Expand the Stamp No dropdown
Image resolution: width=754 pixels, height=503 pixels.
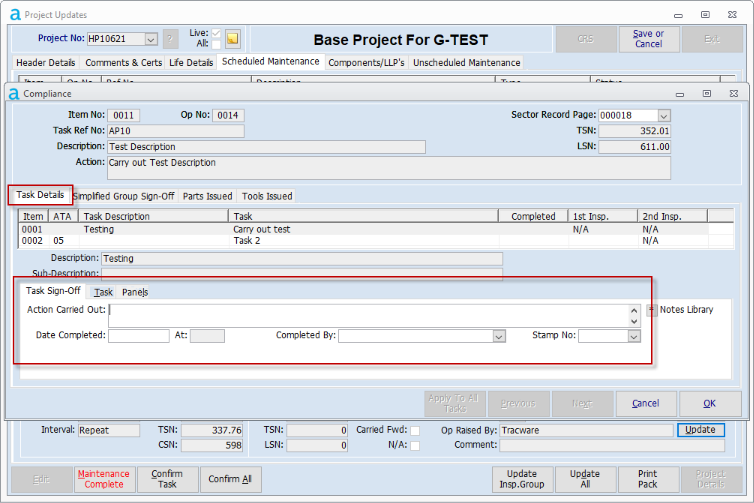coord(634,336)
